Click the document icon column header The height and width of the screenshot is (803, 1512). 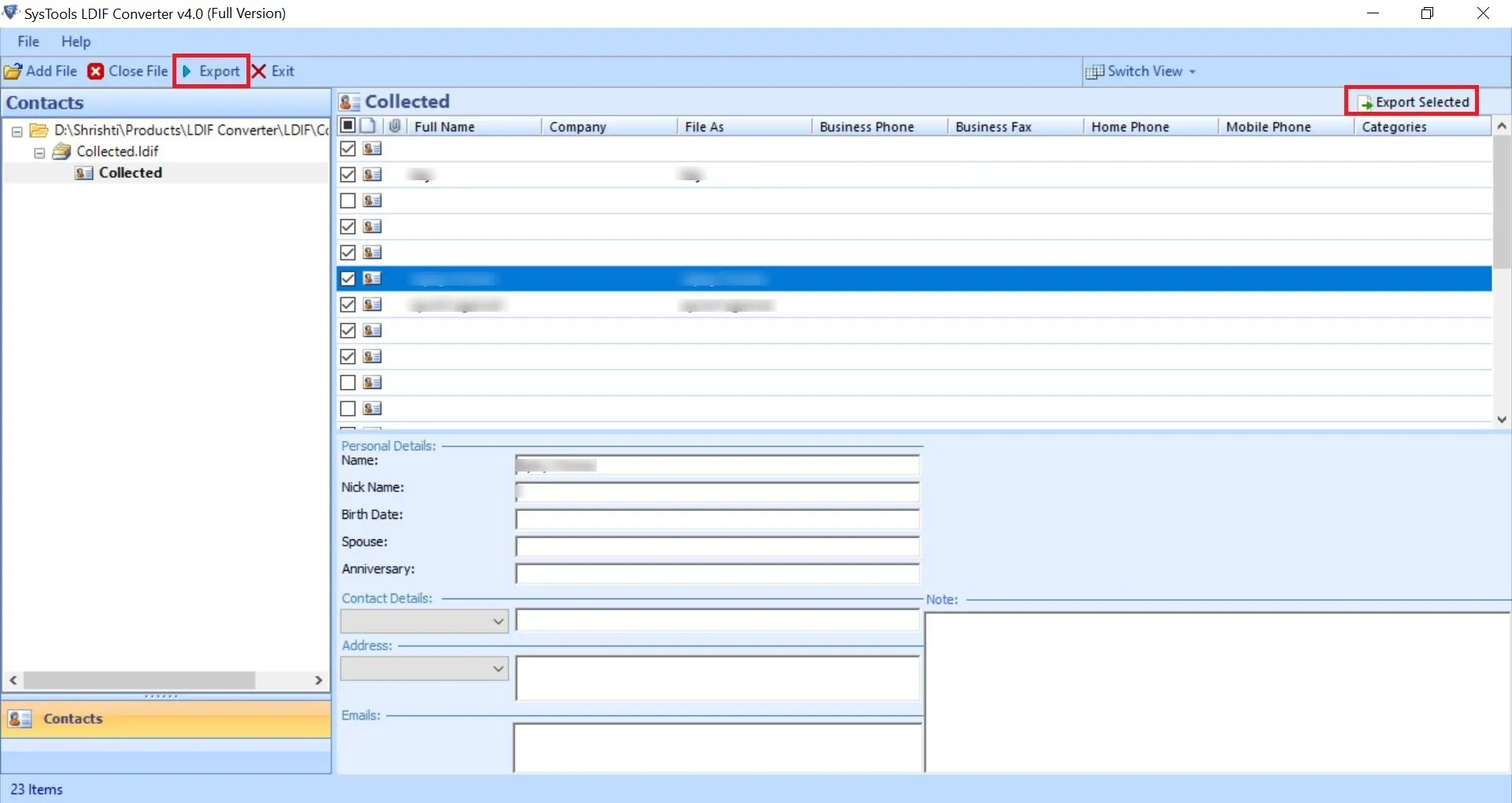pyautogui.click(x=368, y=125)
